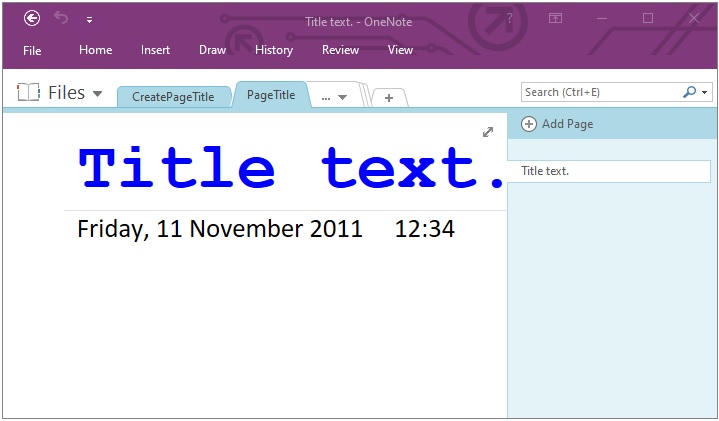
Task: Expand the page to full view
Action: tap(488, 132)
